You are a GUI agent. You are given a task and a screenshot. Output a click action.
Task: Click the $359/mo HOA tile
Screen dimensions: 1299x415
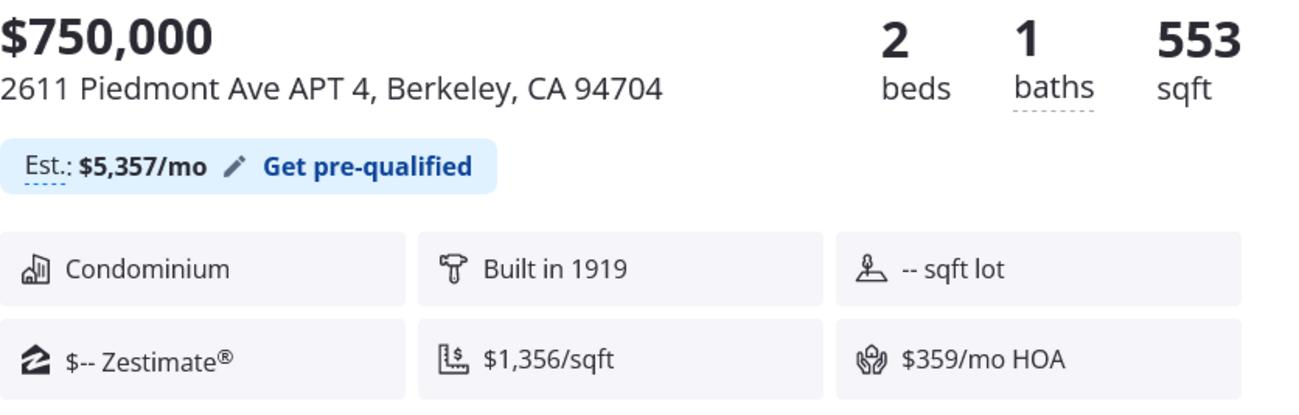[1038, 360]
